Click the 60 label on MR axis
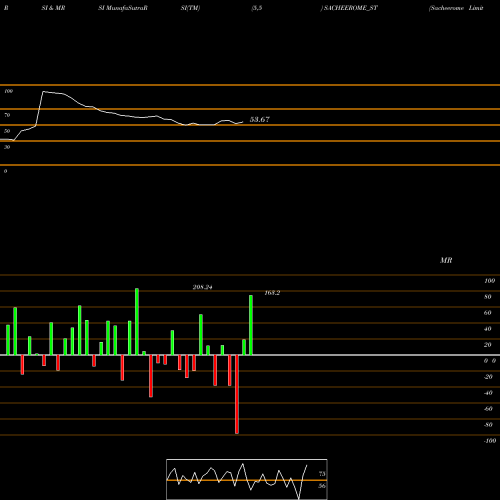Screen dimensions: 500x500 (x=488, y=313)
